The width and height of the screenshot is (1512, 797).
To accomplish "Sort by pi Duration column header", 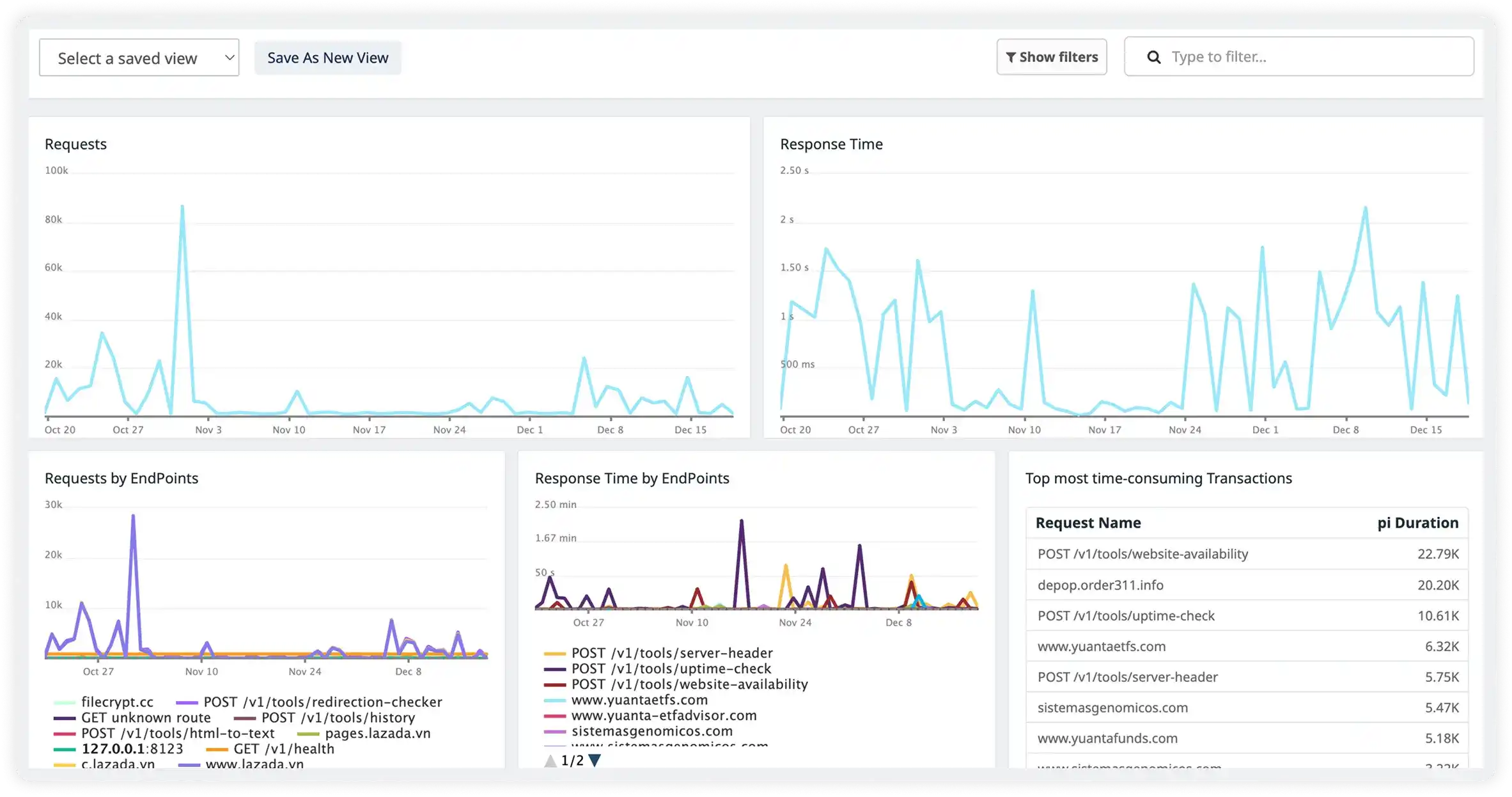I will [x=1417, y=523].
